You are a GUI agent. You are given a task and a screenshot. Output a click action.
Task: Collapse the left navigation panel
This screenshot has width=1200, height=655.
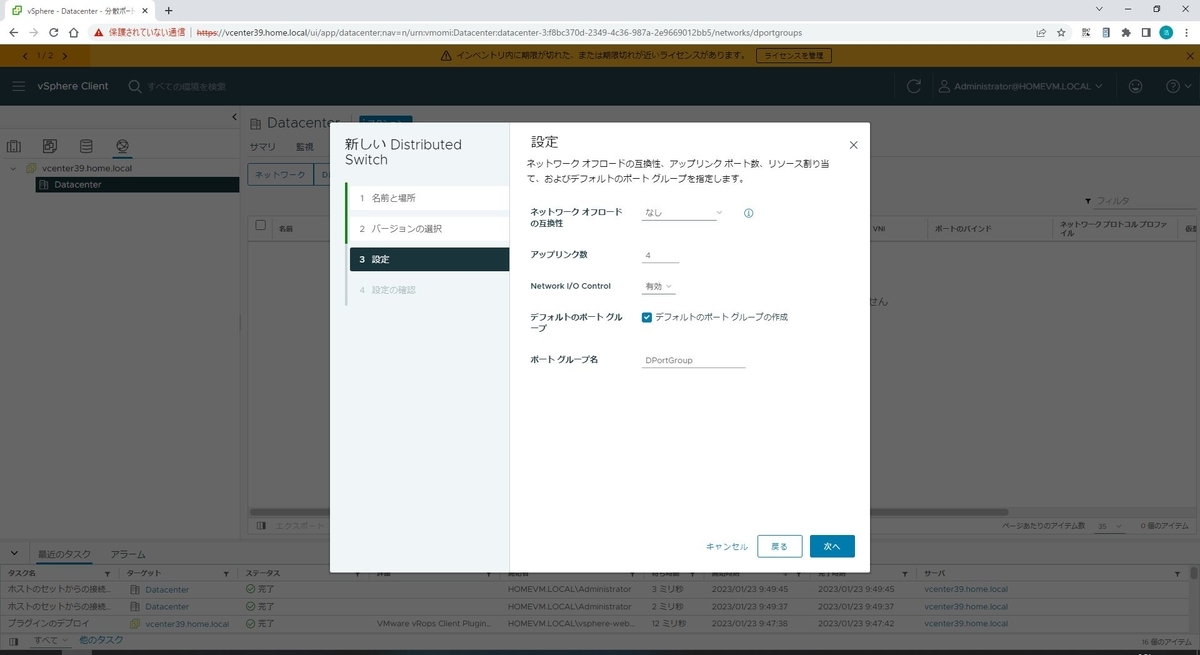coord(234,117)
